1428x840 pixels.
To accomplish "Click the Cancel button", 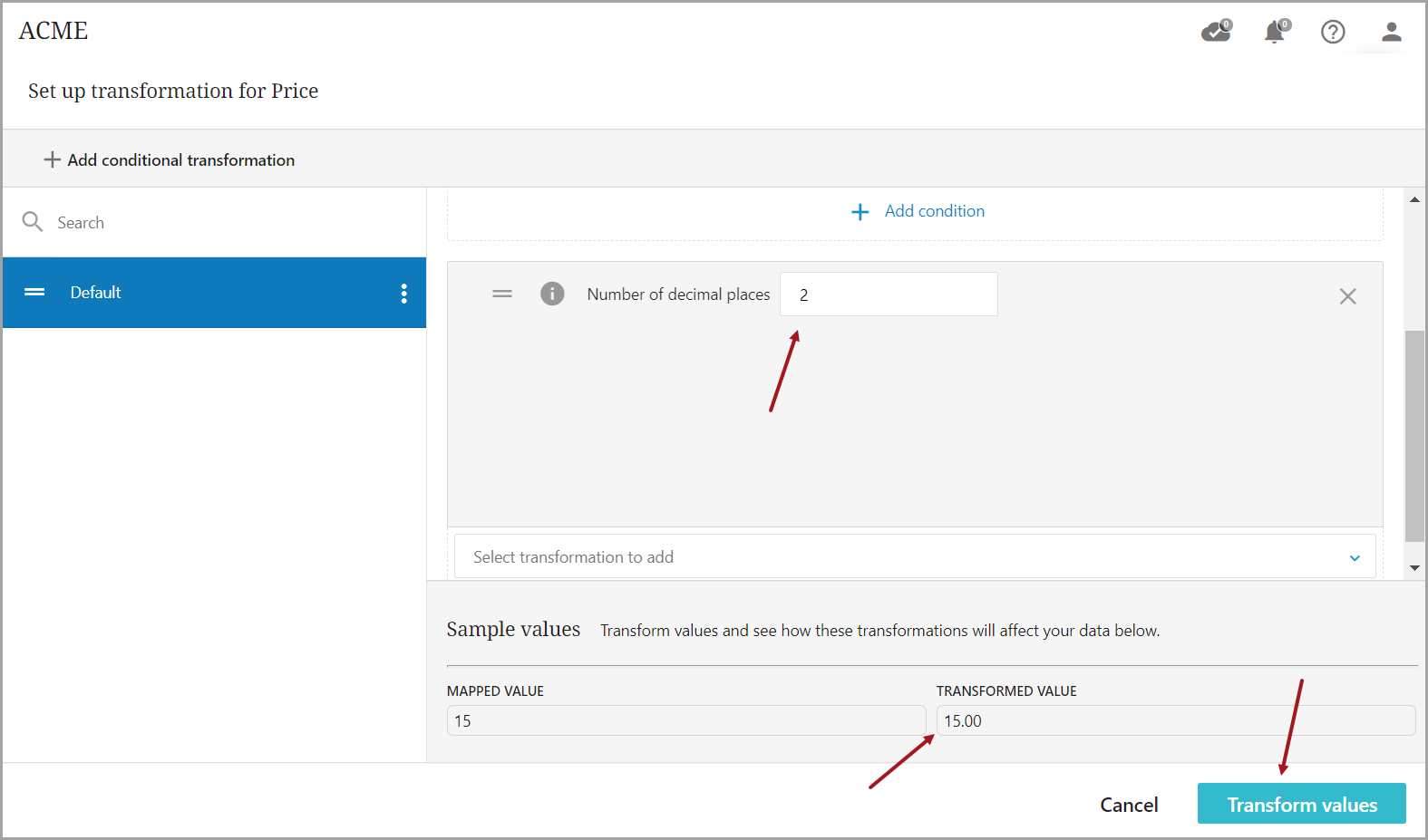I will coord(1128,805).
